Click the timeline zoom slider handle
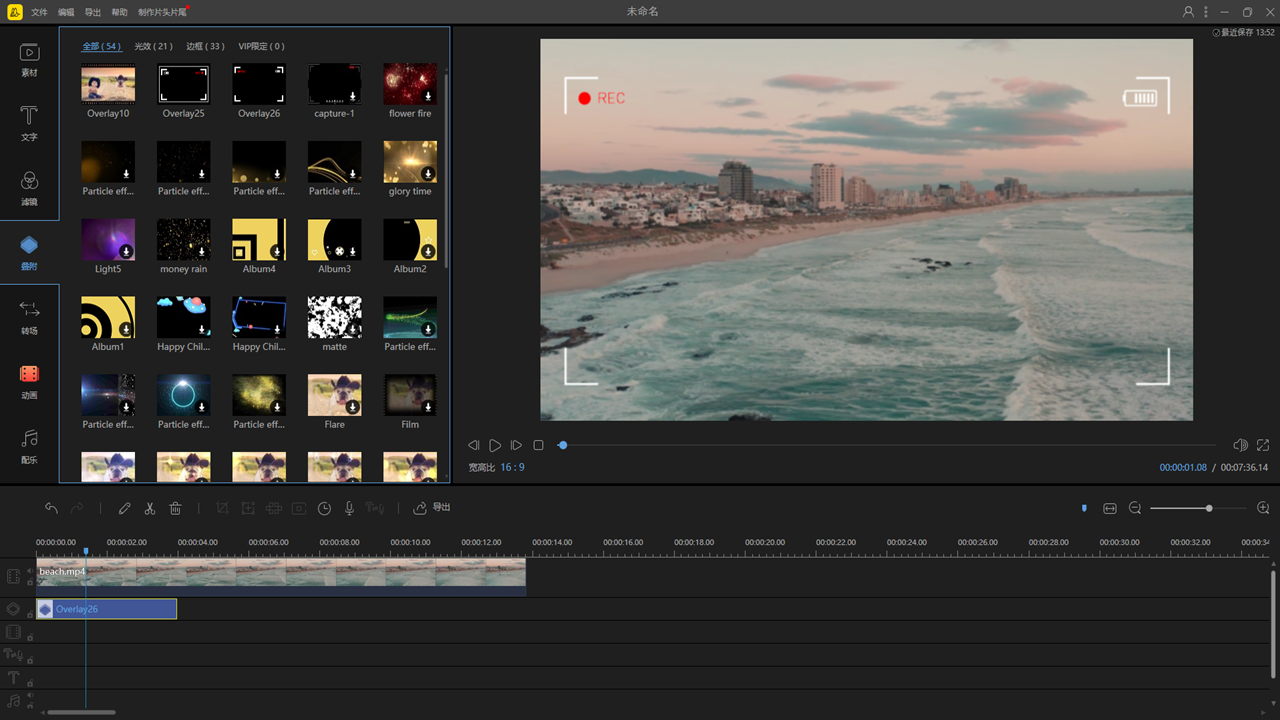 point(1209,508)
